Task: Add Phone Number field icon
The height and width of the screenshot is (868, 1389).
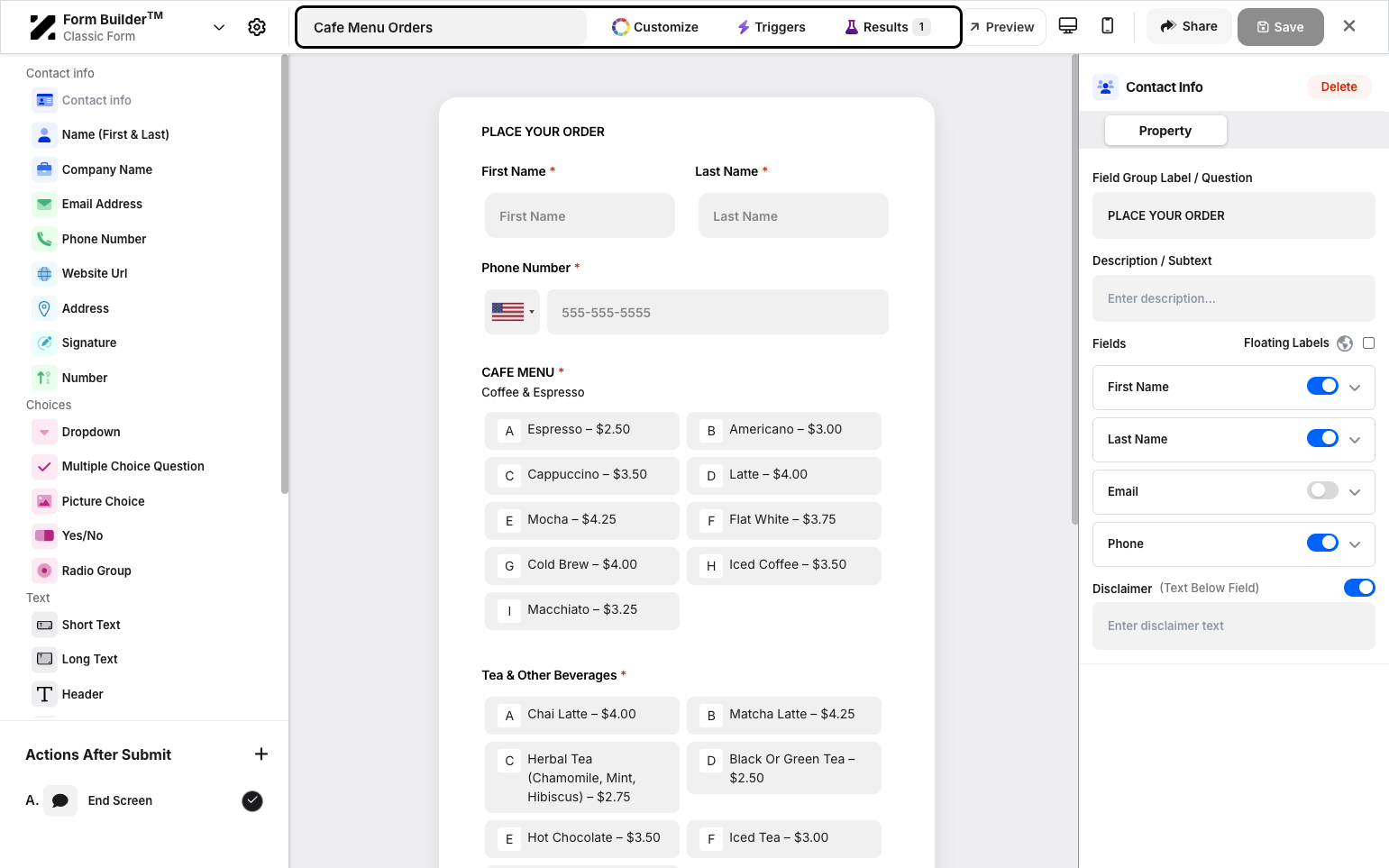Action: 44,239
